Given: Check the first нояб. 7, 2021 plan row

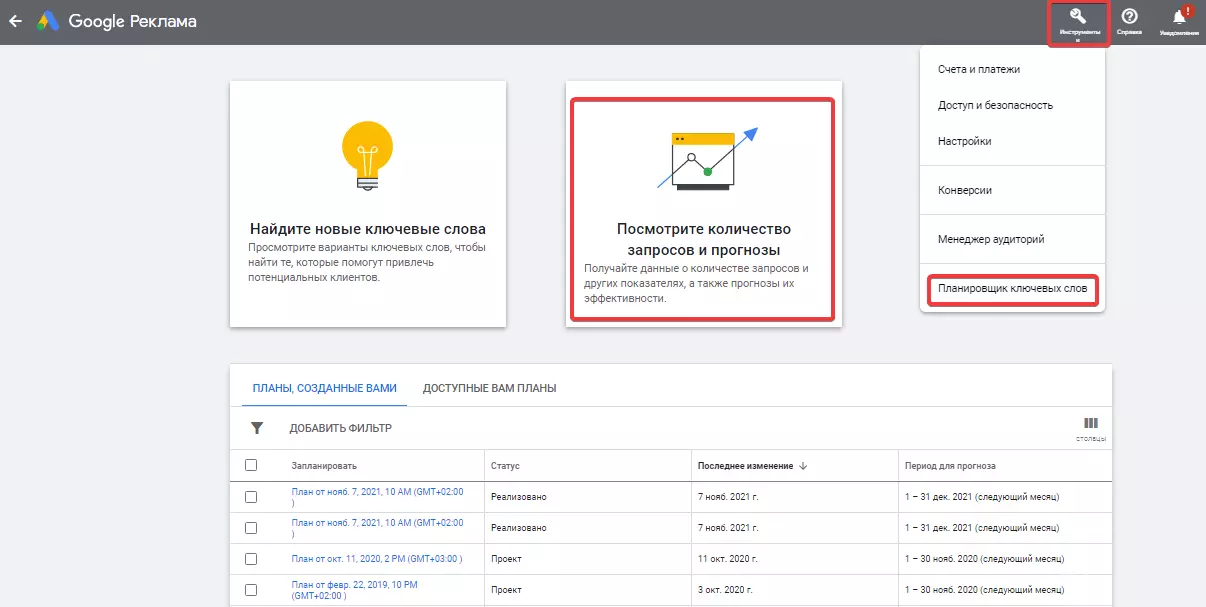Looking at the screenshot, I should click(x=251, y=497).
